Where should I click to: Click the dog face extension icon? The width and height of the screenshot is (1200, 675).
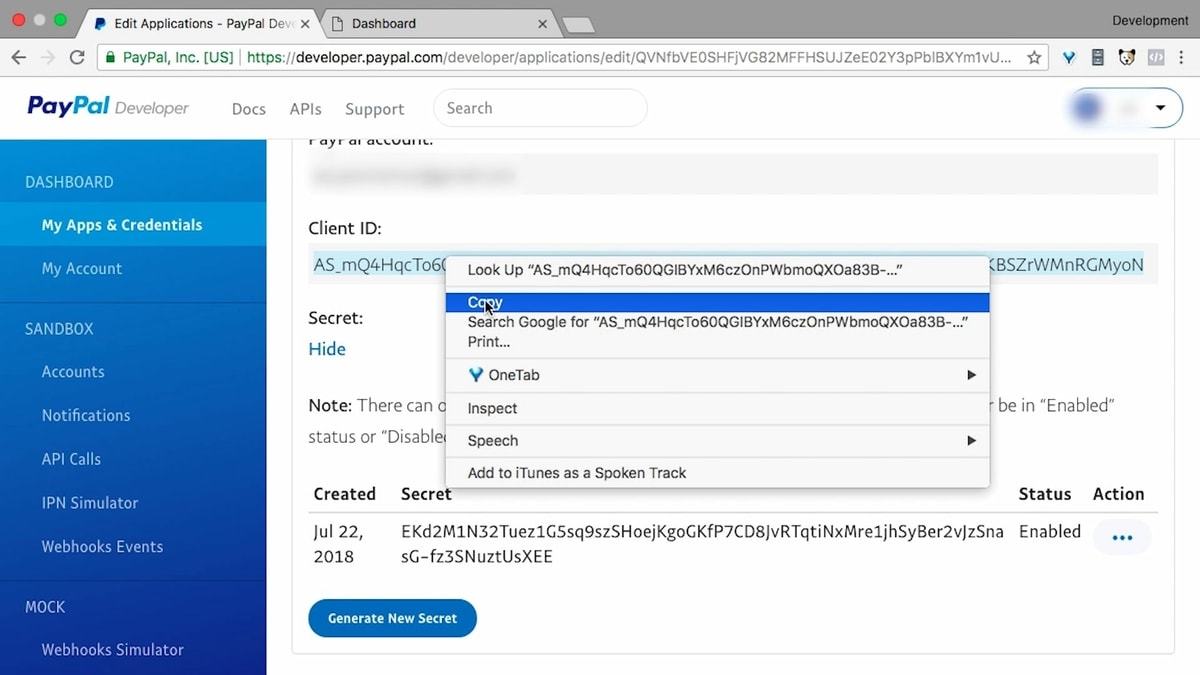click(1127, 58)
